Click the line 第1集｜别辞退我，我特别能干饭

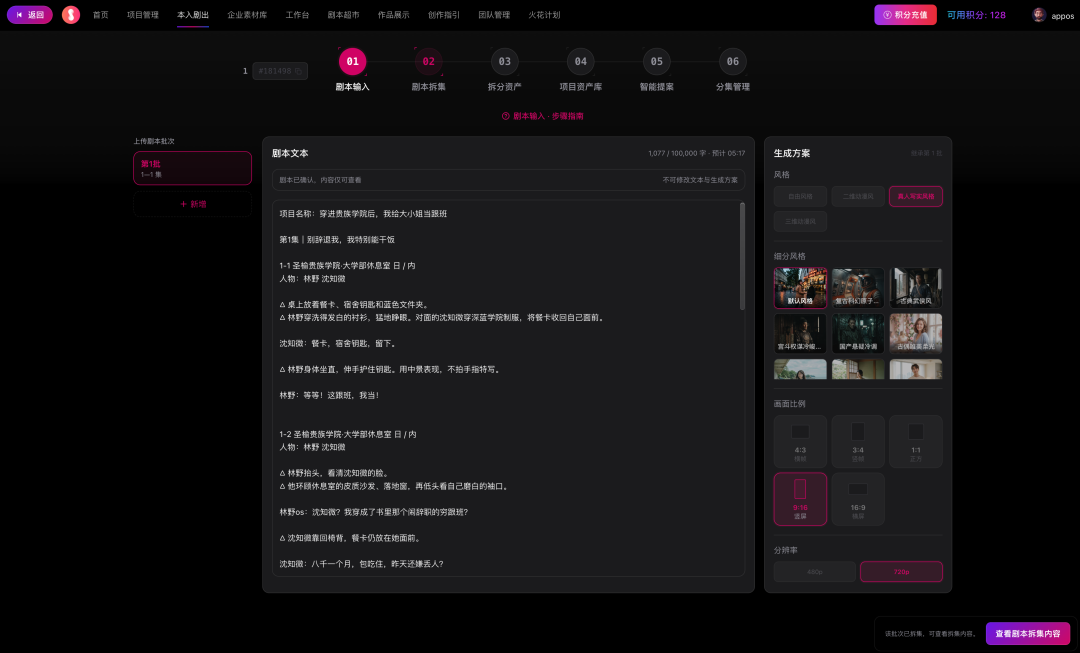(x=337, y=240)
